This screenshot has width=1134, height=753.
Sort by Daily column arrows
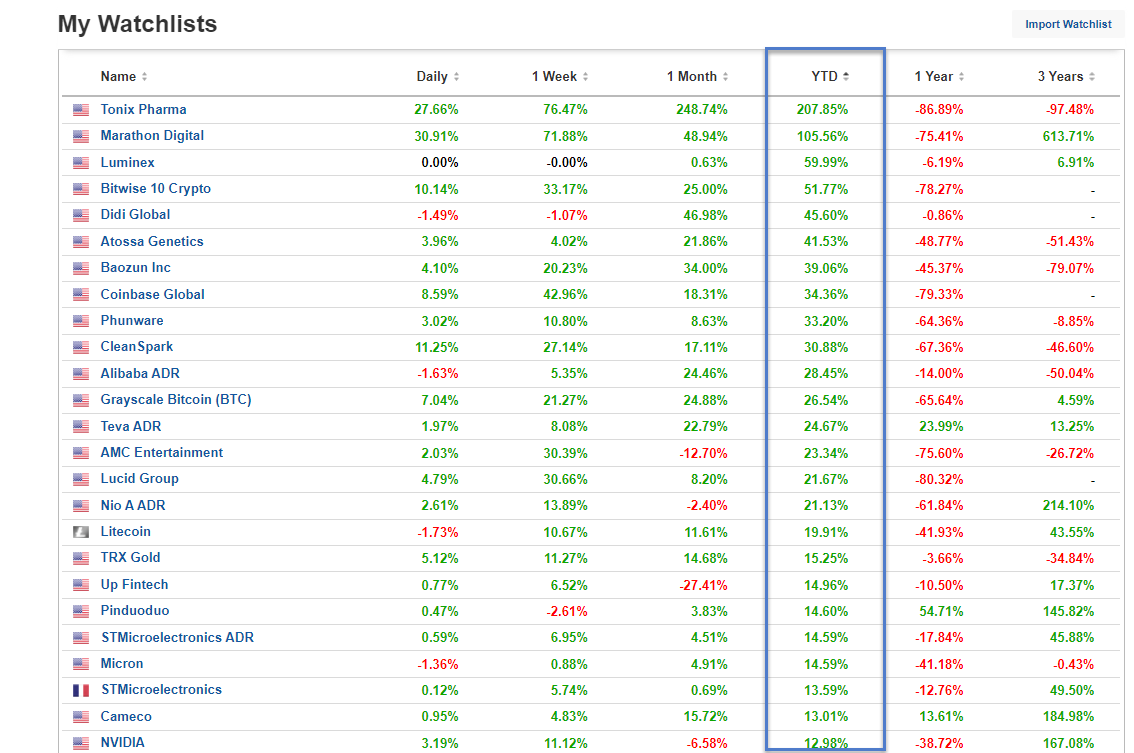click(x=456, y=77)
